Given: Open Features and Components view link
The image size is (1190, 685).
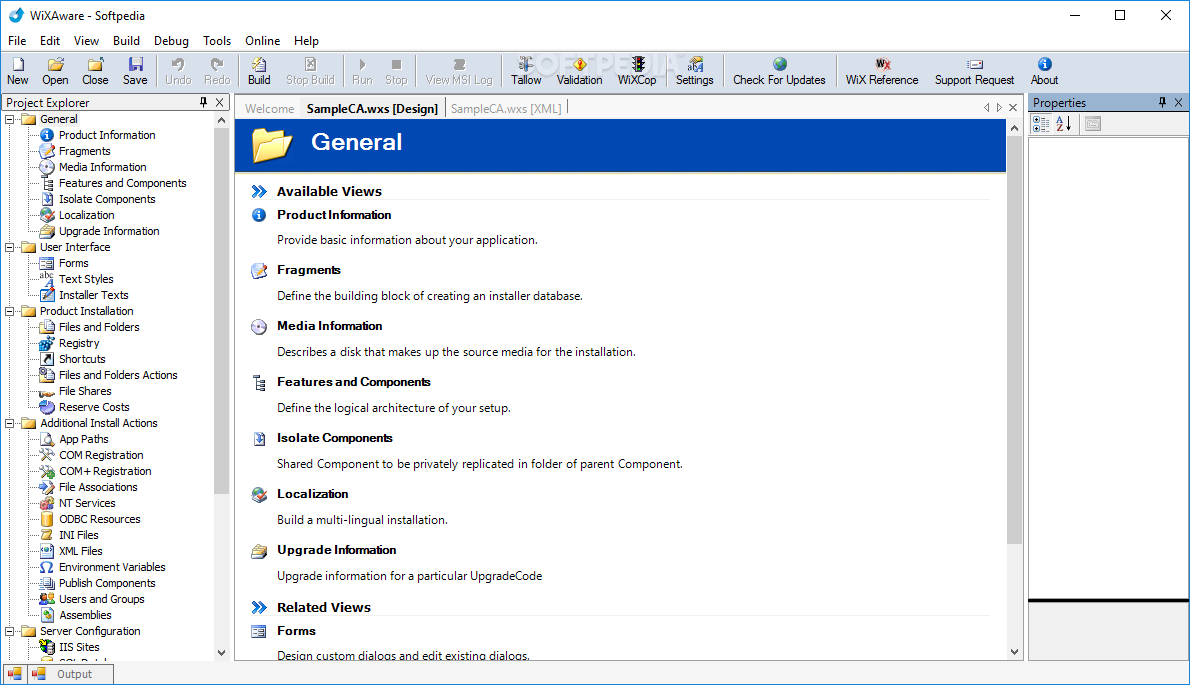Looking at the screenshot, I should coord(354,382).
